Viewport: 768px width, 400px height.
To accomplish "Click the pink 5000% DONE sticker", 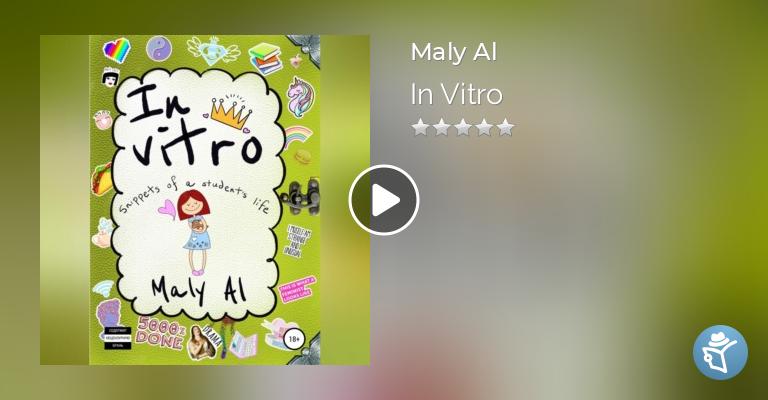I will tap(160, 332).
